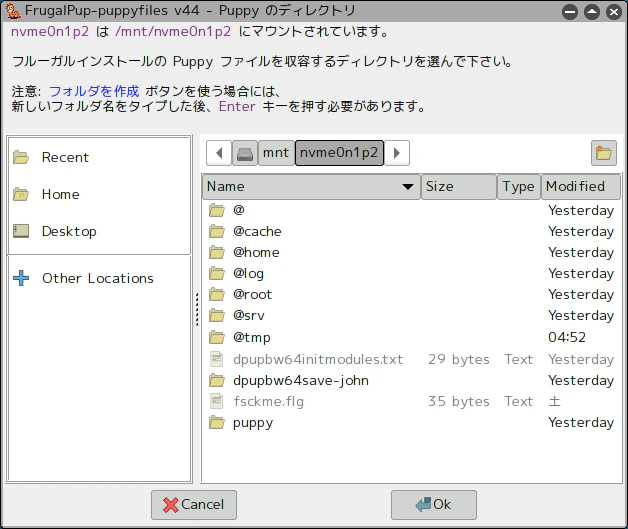Click the folder icon for @home
628x529 pixels.
point(217,252)
